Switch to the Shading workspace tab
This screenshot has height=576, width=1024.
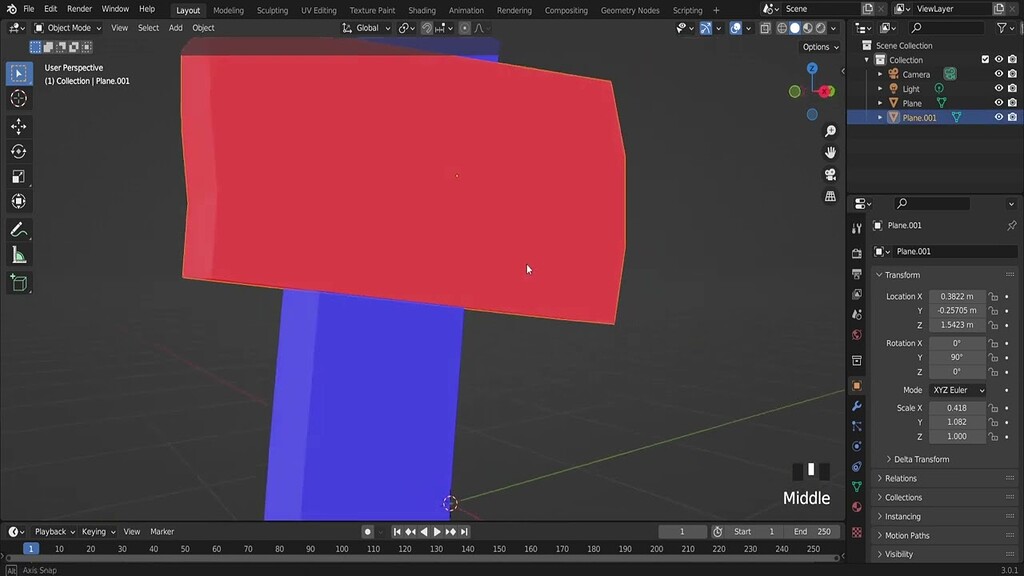(x=421, y=10)
